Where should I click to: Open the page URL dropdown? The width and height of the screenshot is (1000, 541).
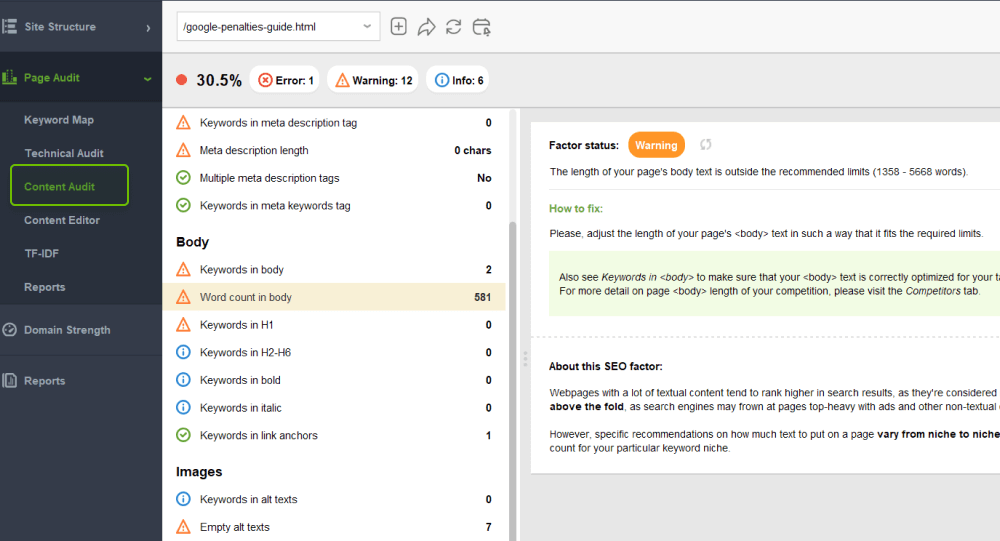(x=278, y=27)
